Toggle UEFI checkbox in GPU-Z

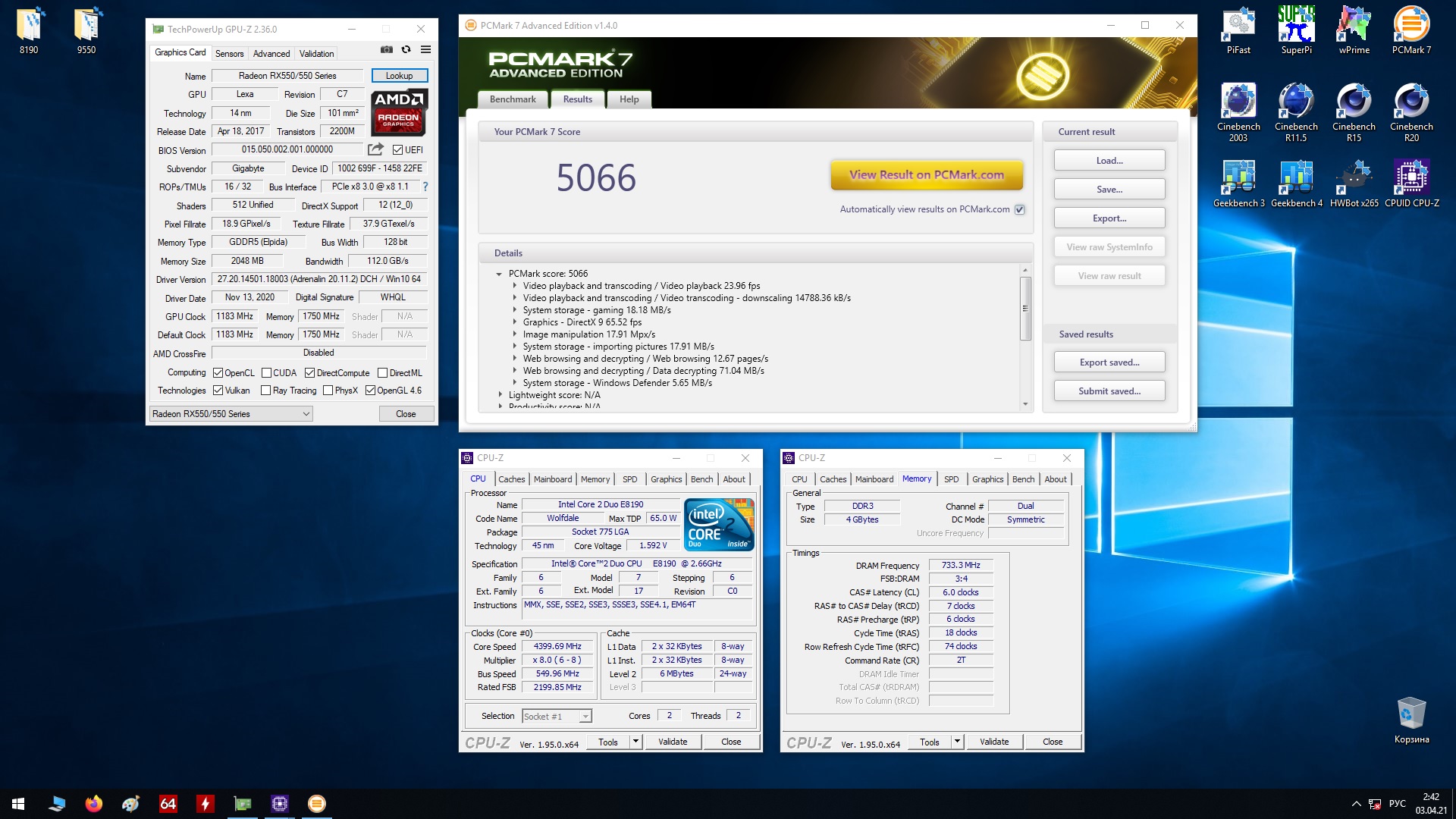pos(397,150)
